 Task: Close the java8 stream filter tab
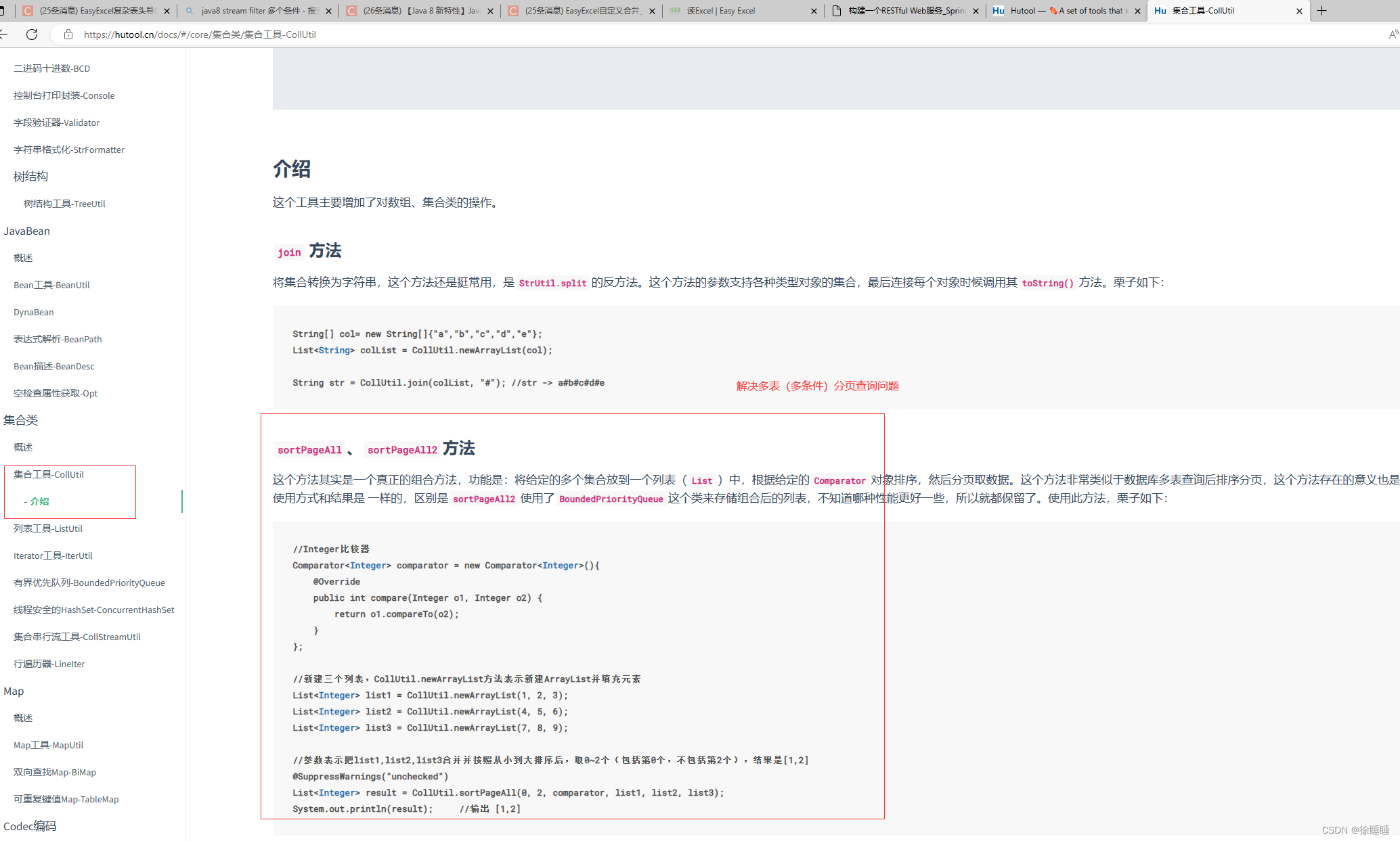click(x=328, y=11)
